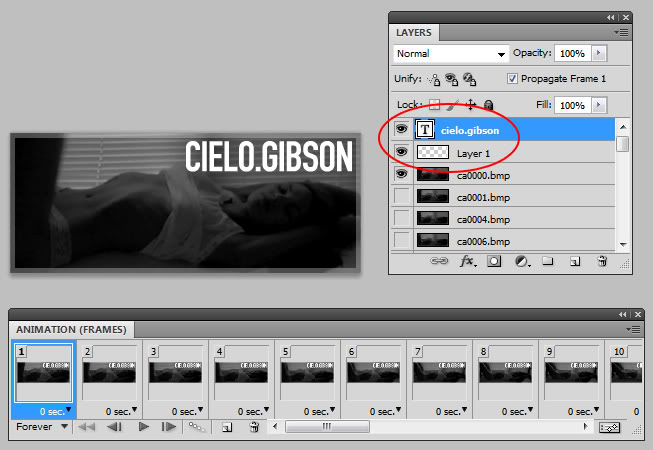653x450 pixels.
Task: Play the animation
Action: [x=144, y=427]
